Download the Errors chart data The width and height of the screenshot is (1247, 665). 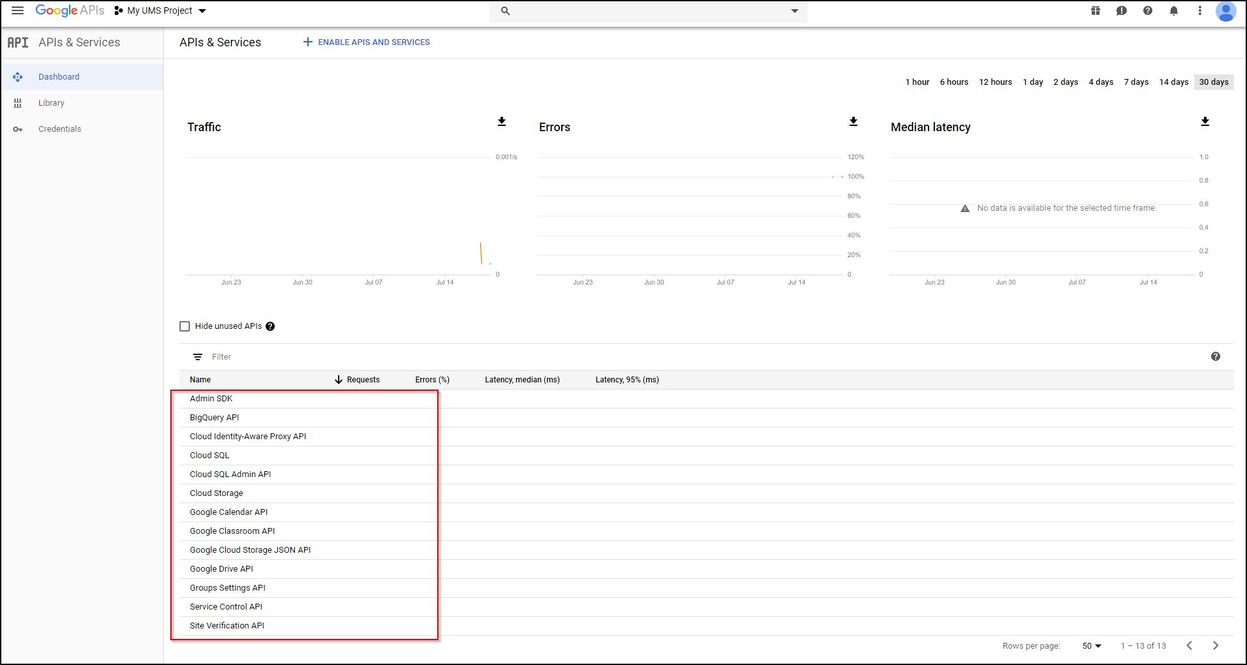[x=853, y=122]
